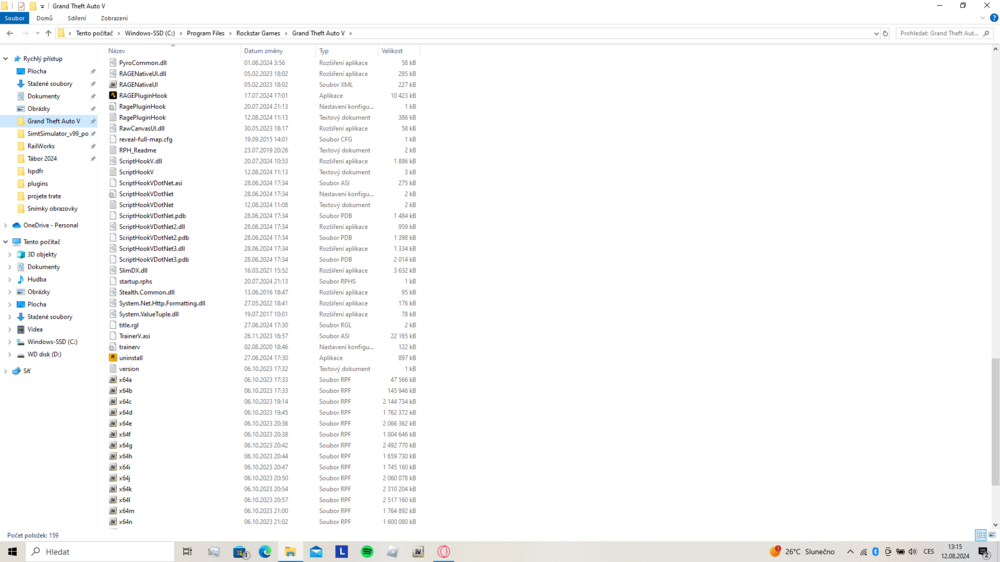Viewport: 1000px width, 562px height.
Task: Expand the Windows-SSD (C:) drive node
Action: 10,342
